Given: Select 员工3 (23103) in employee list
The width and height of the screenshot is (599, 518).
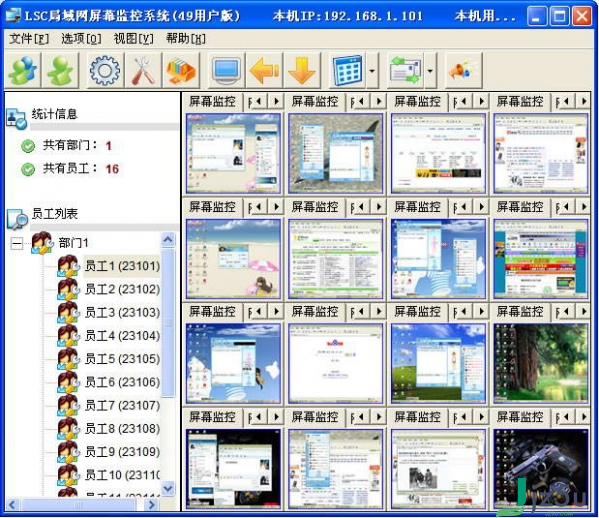Looking at the screenshot, I should tap(122, 312).
